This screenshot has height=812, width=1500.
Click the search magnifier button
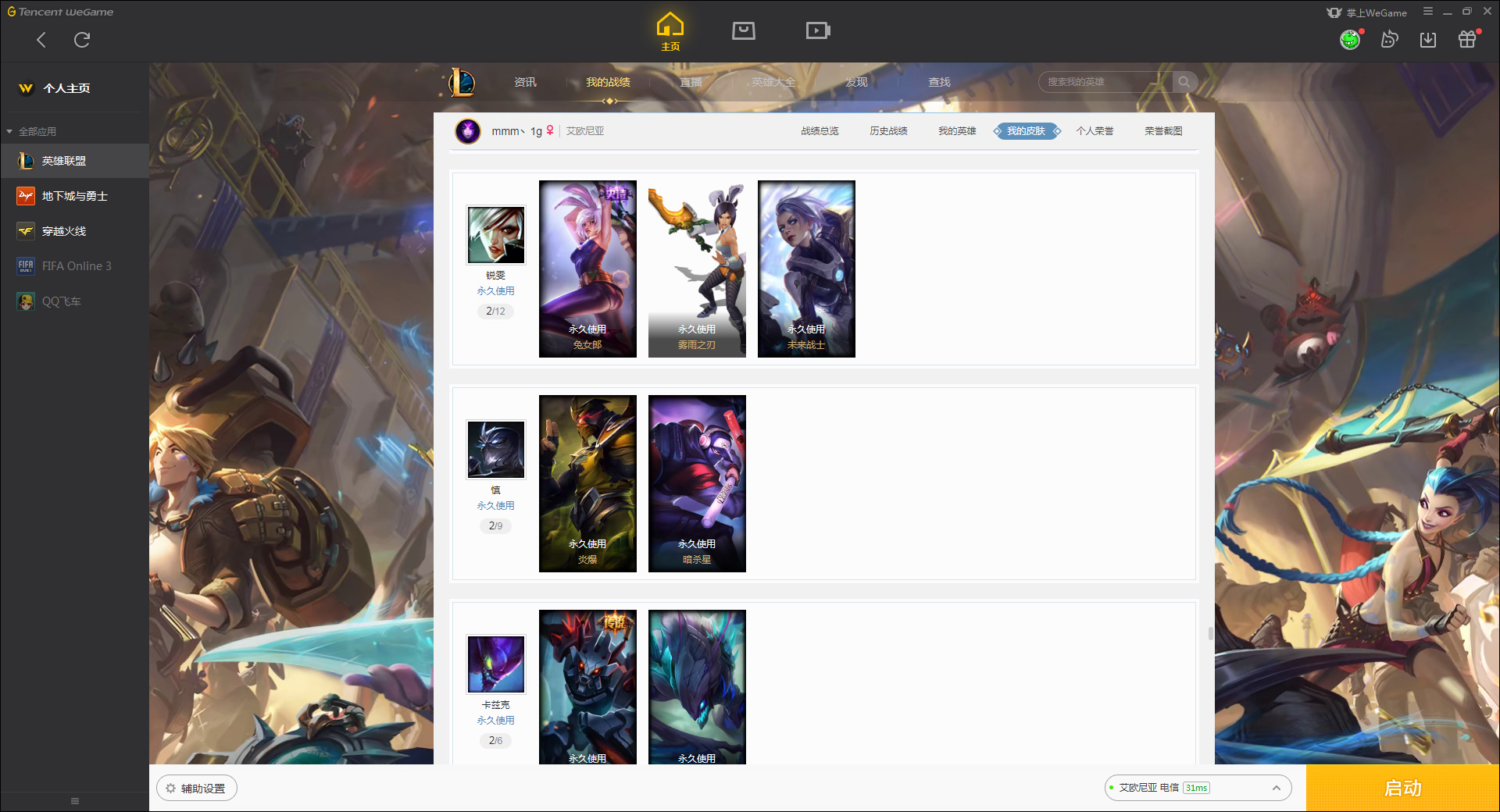pyautogui.click(x=1184, y=82)
